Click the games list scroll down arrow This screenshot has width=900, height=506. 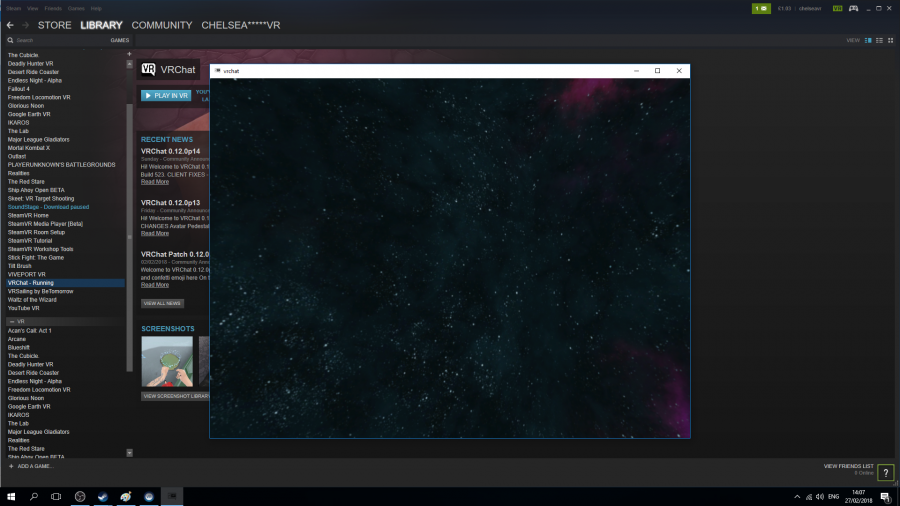tap(129, 453)
